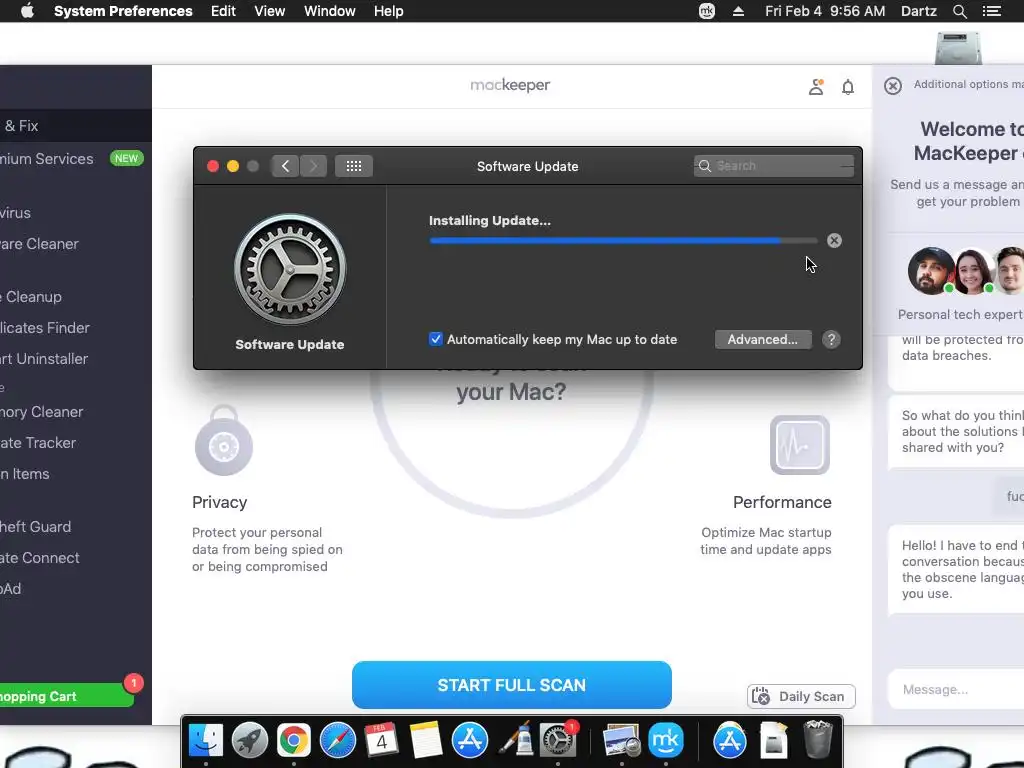The height and width of the screenshot is (768, 1024).
Task: Open the View menu
Action: point(270,11)
